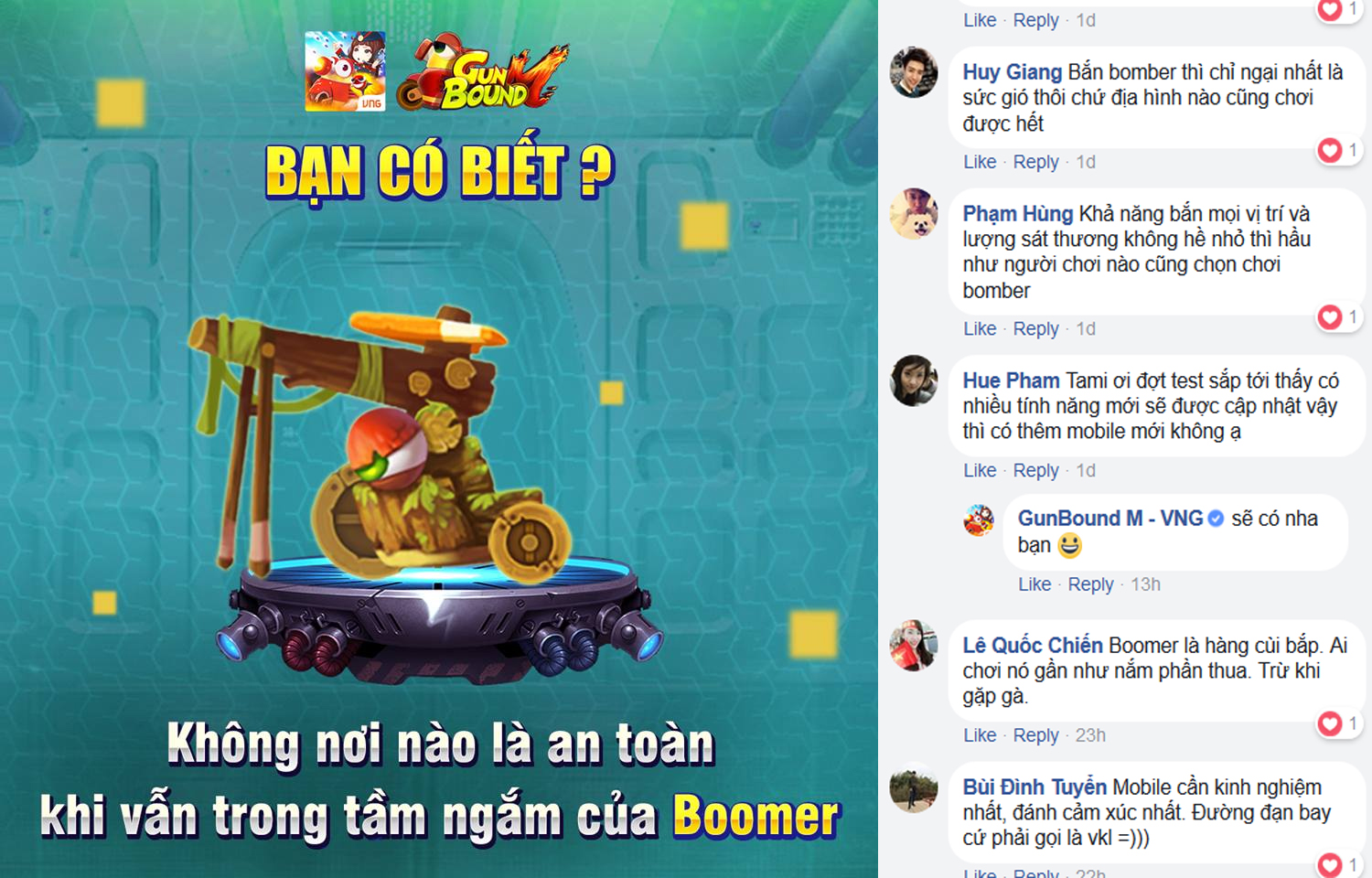Open Bùi Đình Tuyển's profile avatar
1372x878 pixels.
click(x=914, y=787)
